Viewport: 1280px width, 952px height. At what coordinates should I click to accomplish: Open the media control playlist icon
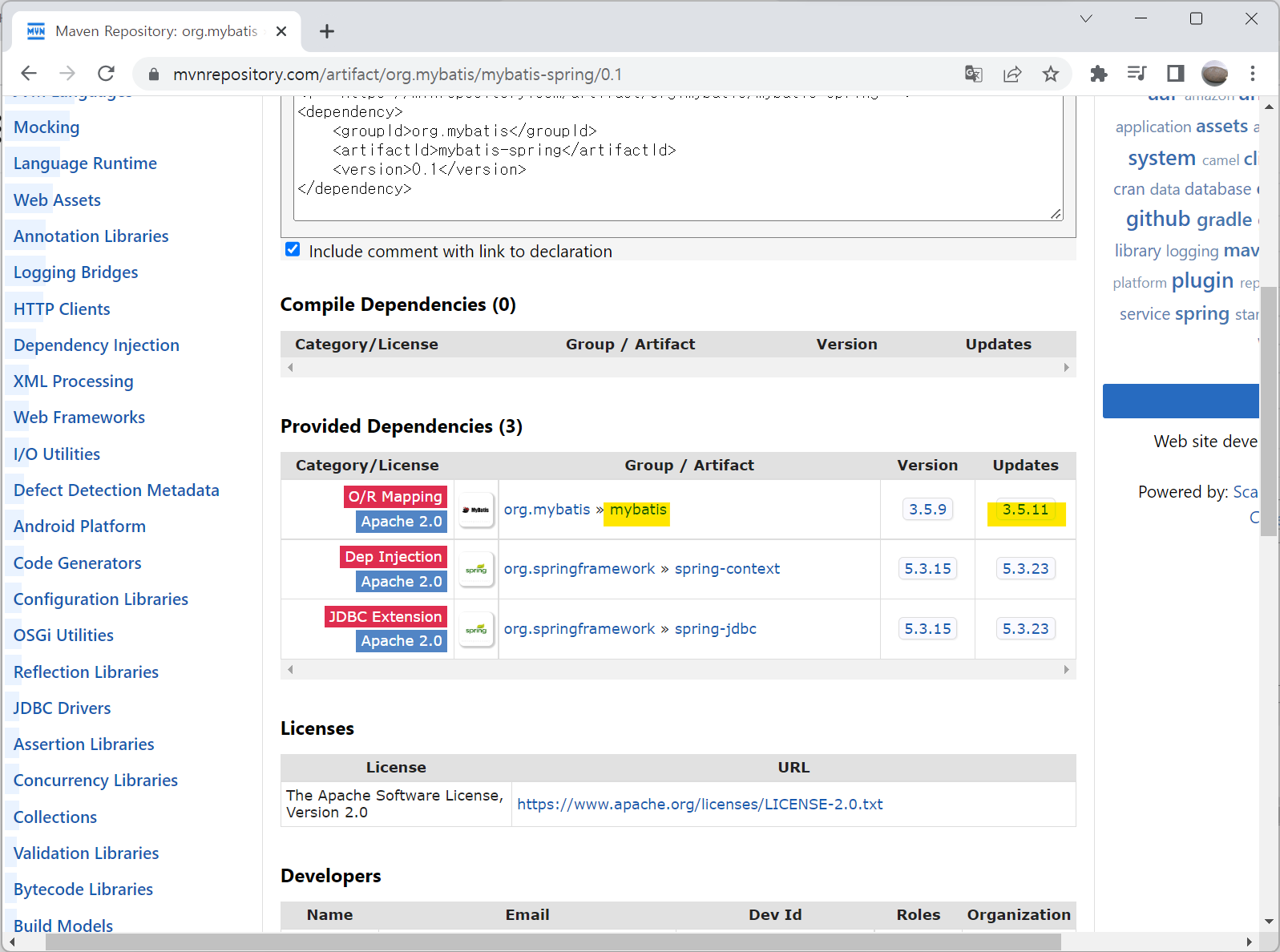[x=1137, y=74]
